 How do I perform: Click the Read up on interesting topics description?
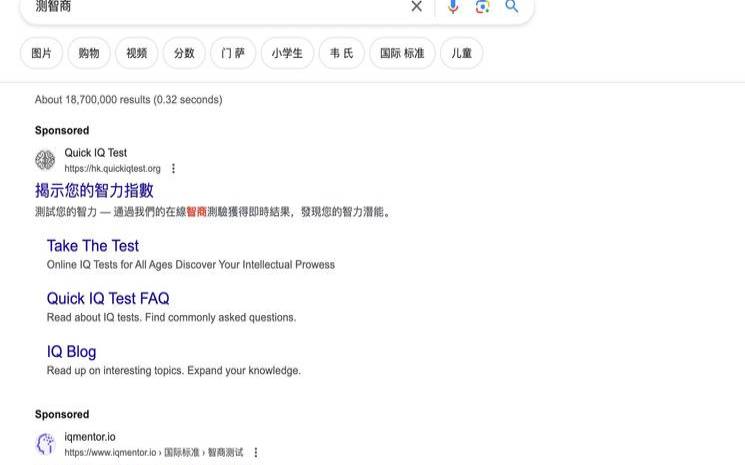click(173, 370)
